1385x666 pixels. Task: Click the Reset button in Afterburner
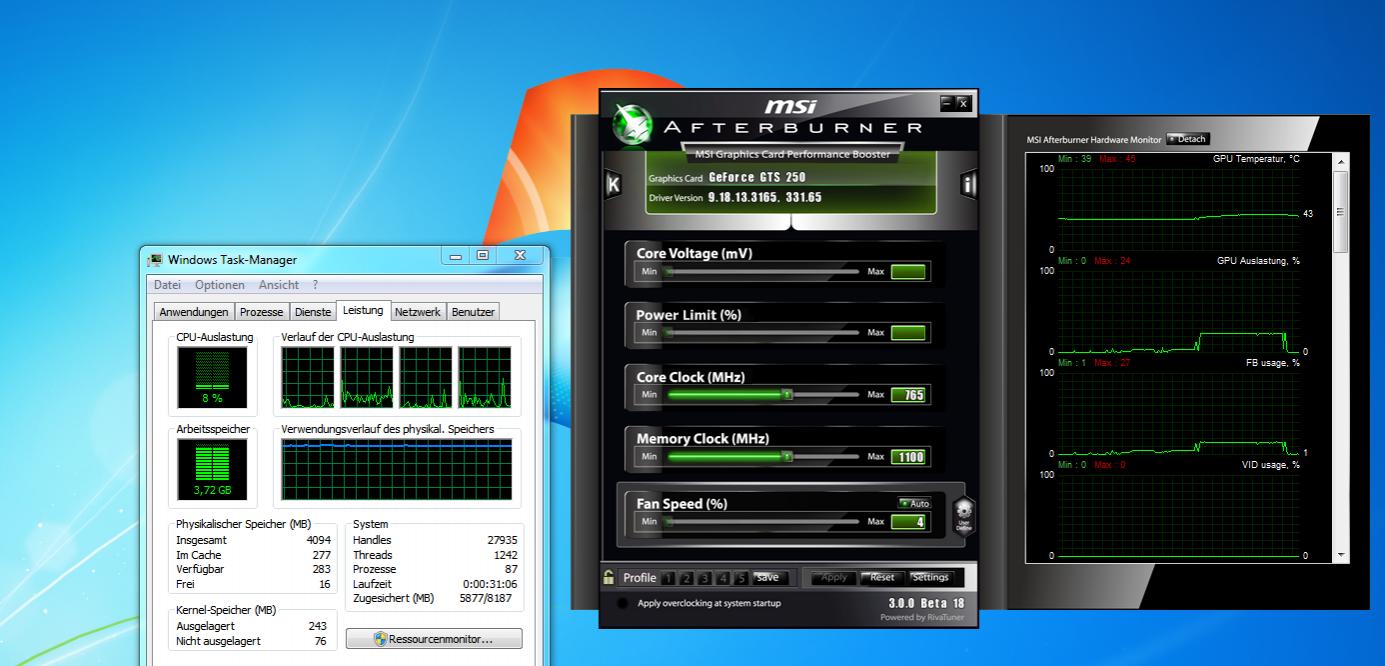pos(882,578)
